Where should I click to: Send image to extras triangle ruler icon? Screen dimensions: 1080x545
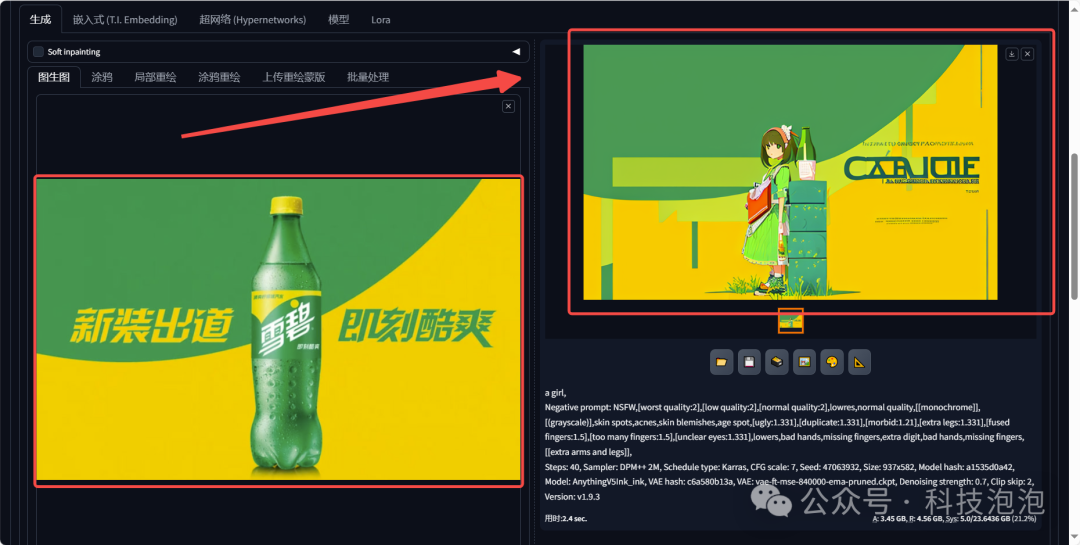(x=859, y=362)
